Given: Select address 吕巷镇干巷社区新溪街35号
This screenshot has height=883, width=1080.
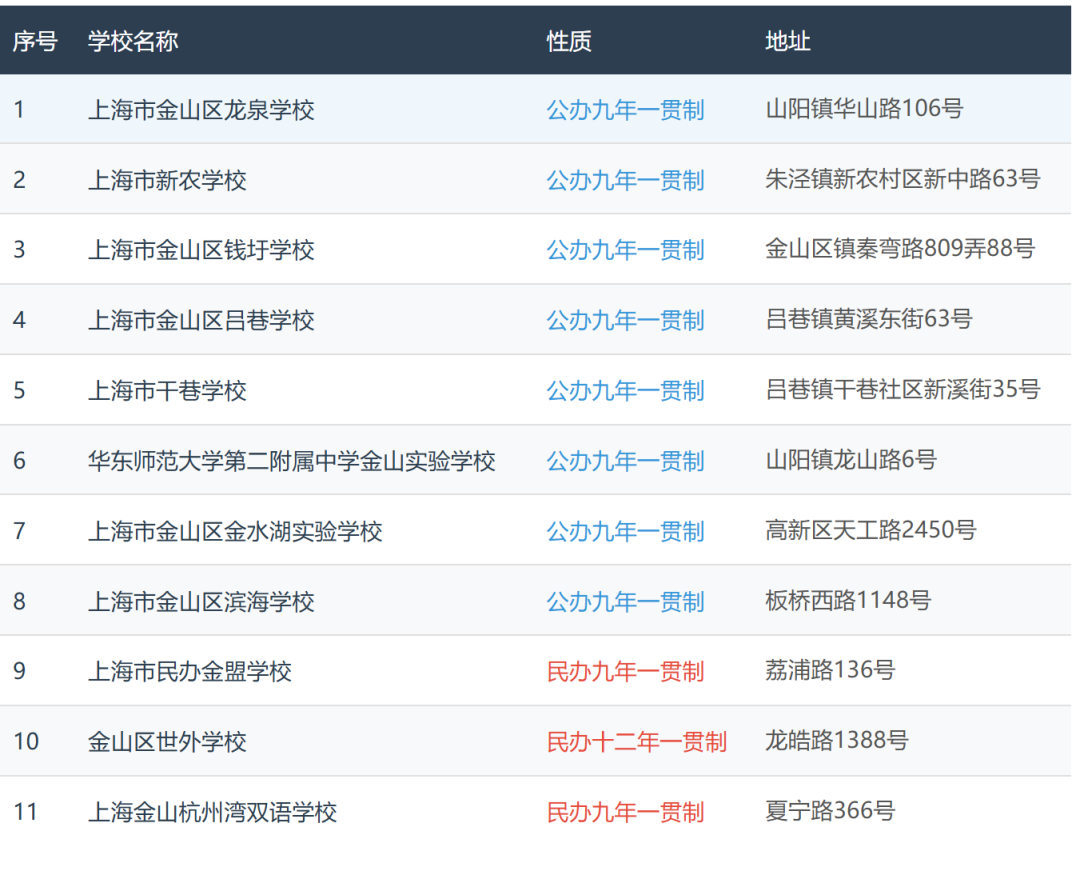Looking at the screenshot, I should [x=903, y=389].
